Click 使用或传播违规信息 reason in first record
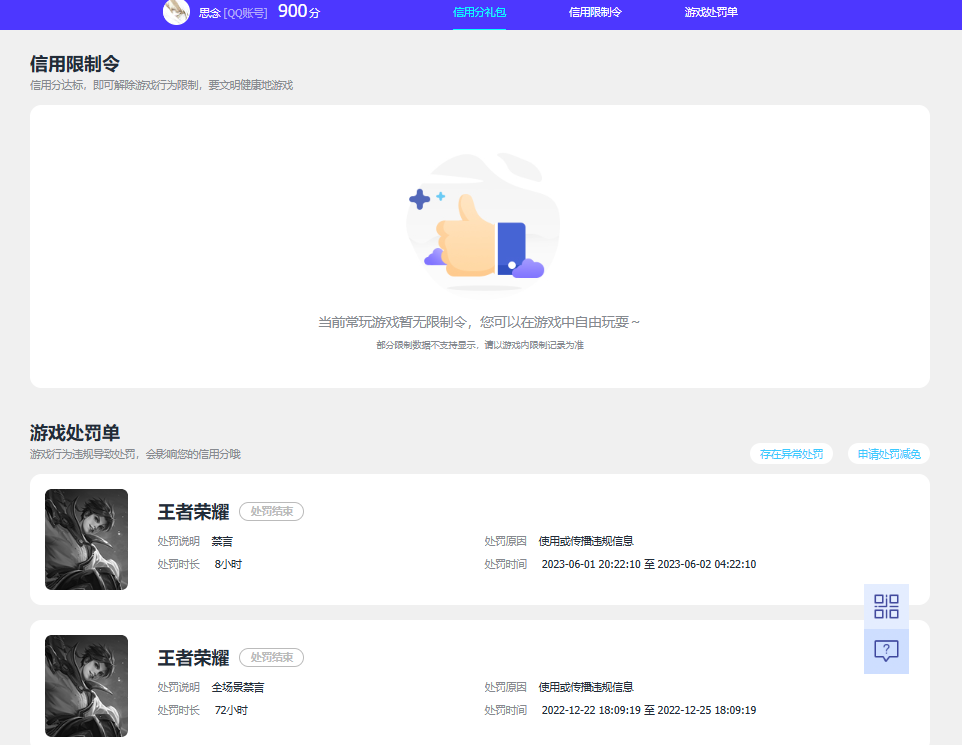 tap(586, 541)
